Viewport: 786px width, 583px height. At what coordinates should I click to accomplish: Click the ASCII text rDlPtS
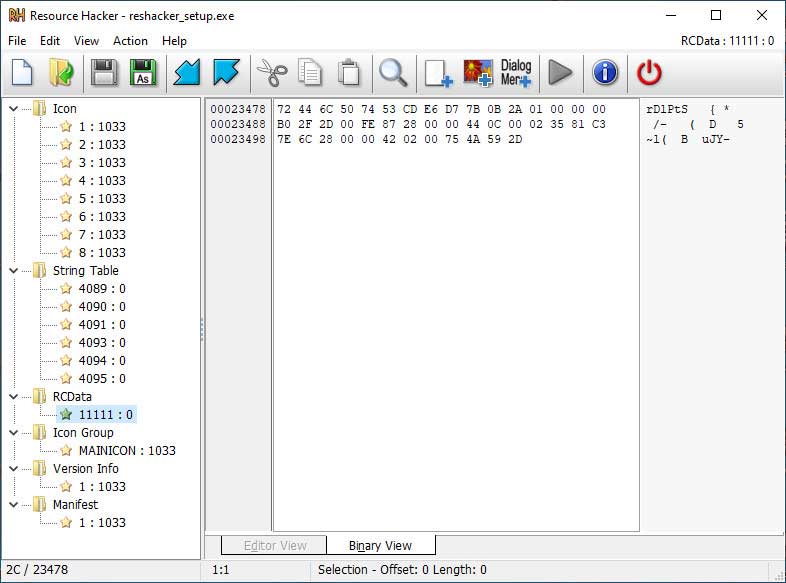click(667, 109)
